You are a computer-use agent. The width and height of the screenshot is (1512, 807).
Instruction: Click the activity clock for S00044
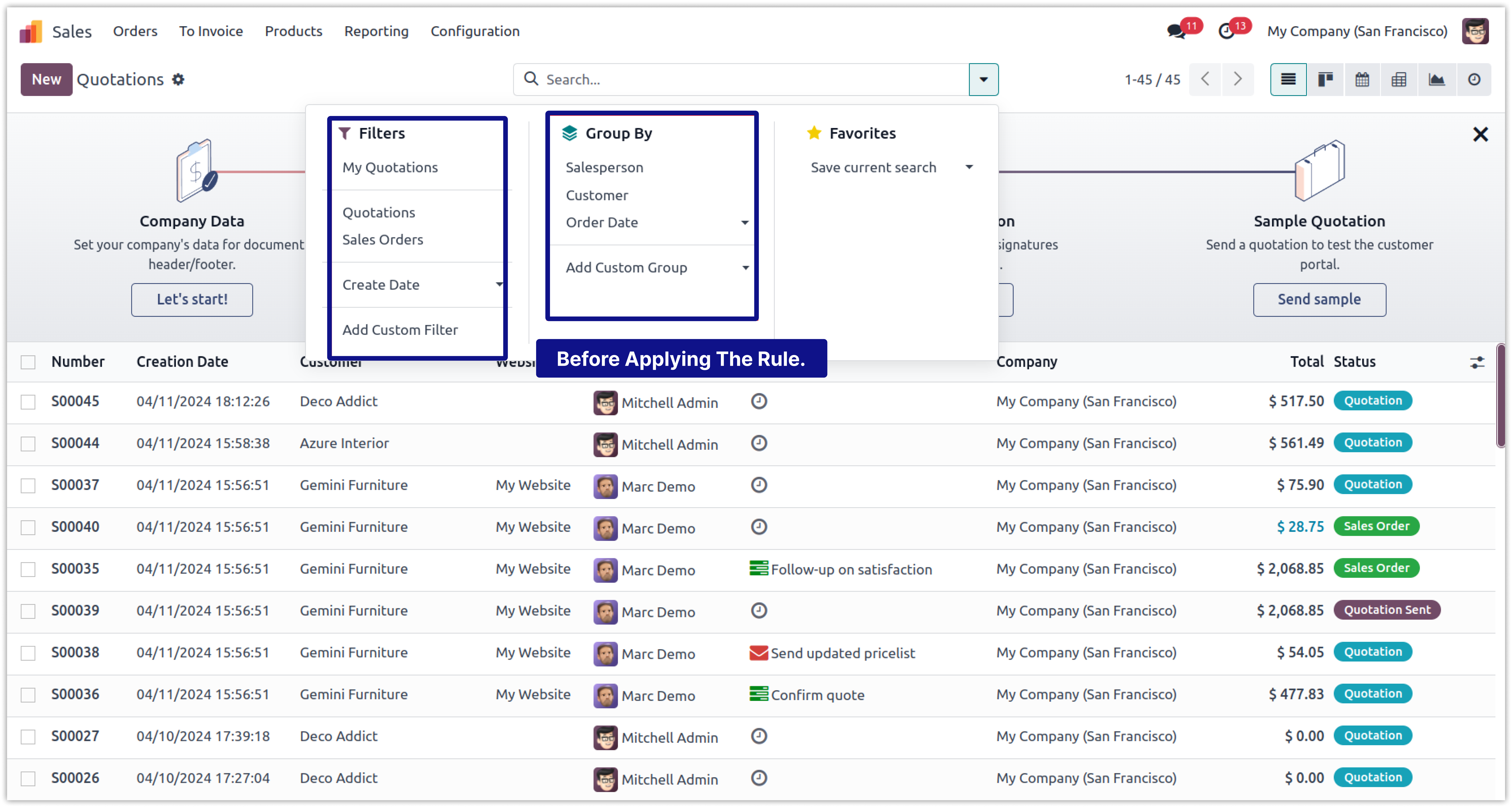(x=759, y=443)
